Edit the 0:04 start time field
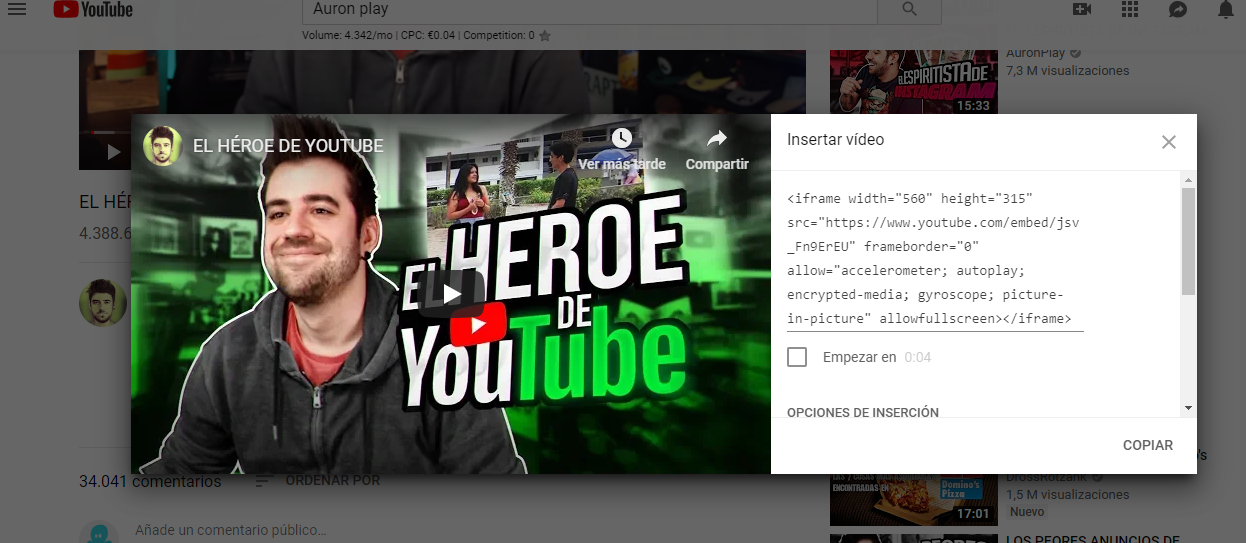This screenshot has height=543, width=1246. coord(918,357)
